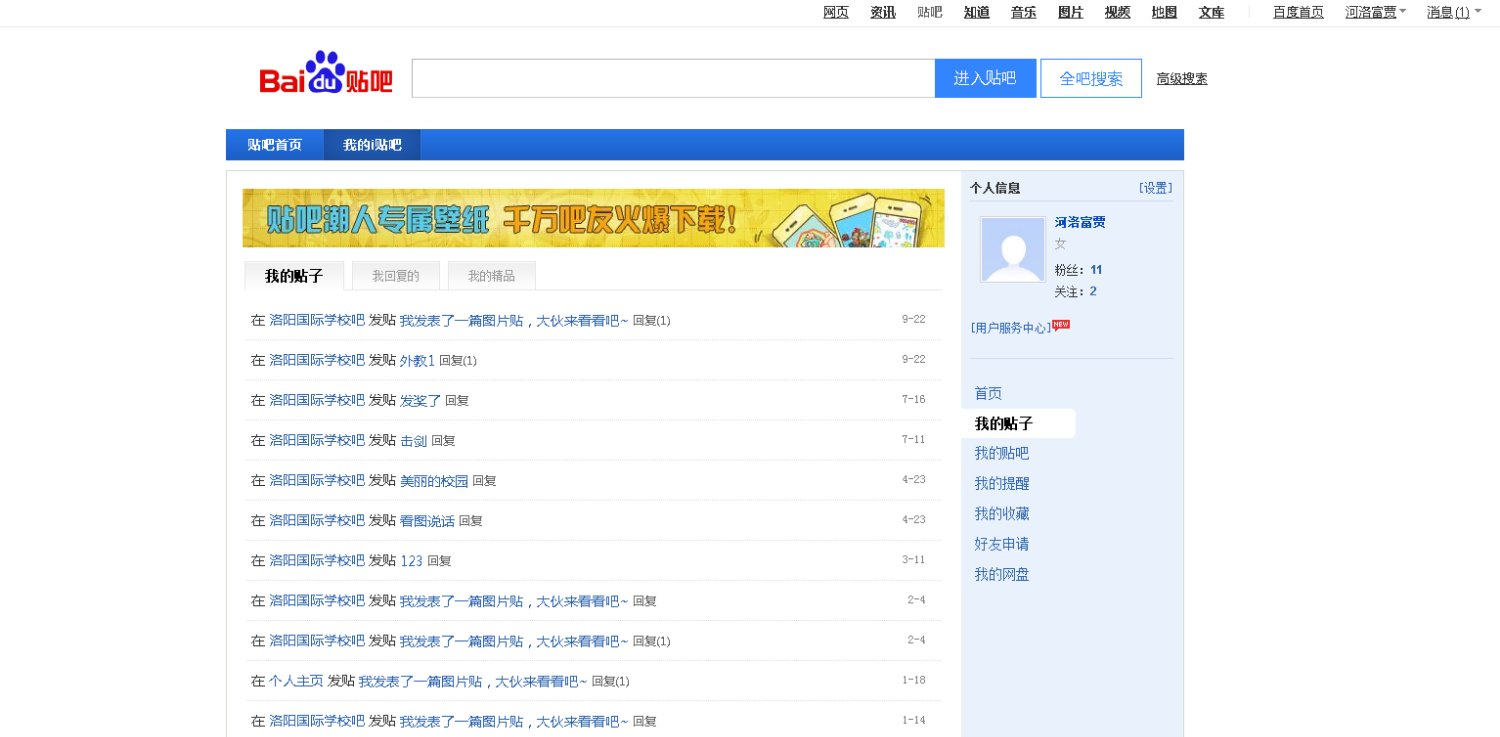1500x737 pixels.
Task: Open the post titled 发奖了
Action: point(420,400)
